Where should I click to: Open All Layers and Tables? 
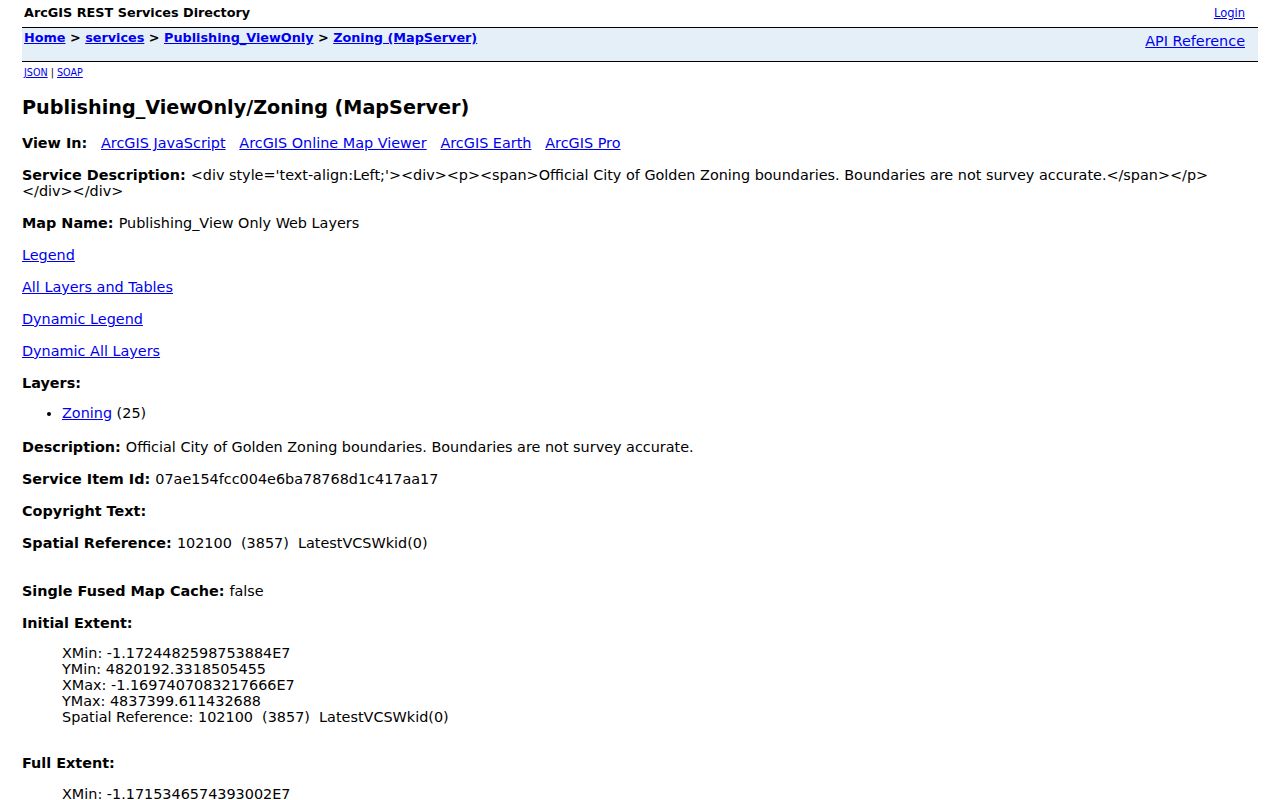pos(97,287)
